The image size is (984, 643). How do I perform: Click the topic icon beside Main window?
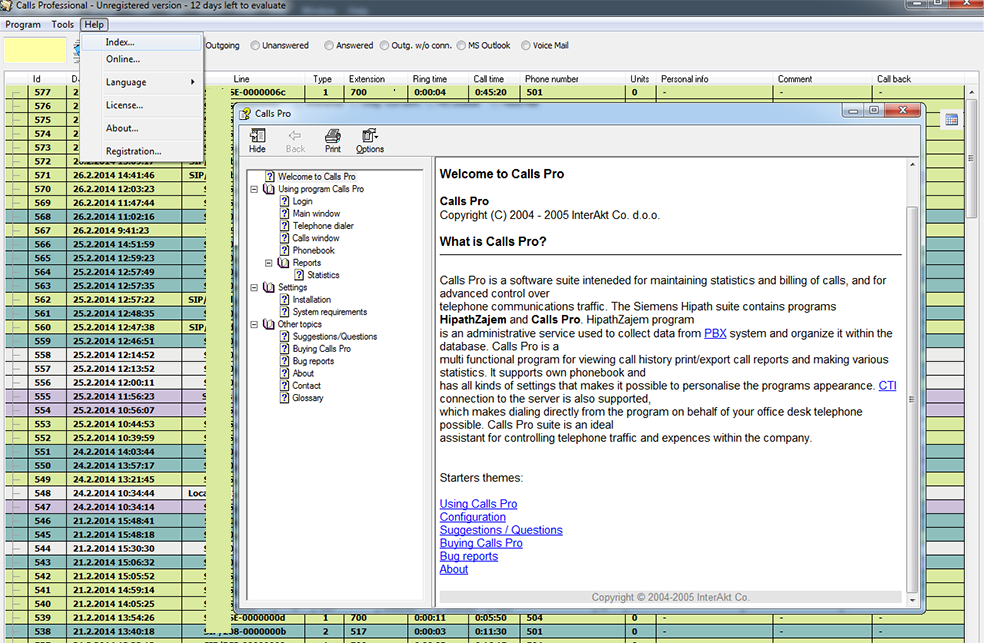[x=284, y=213]
